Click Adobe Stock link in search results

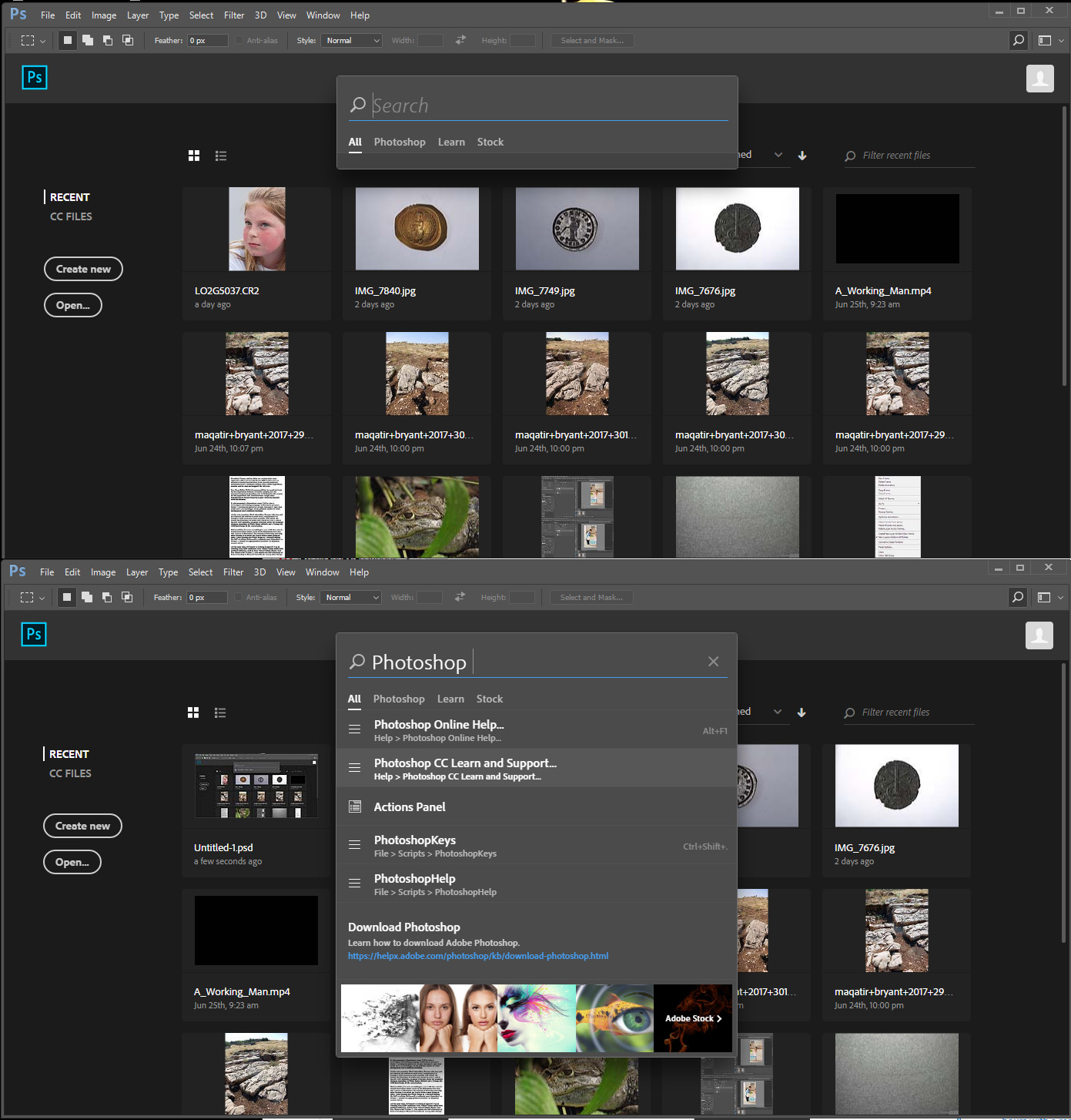click(693, 1018)
